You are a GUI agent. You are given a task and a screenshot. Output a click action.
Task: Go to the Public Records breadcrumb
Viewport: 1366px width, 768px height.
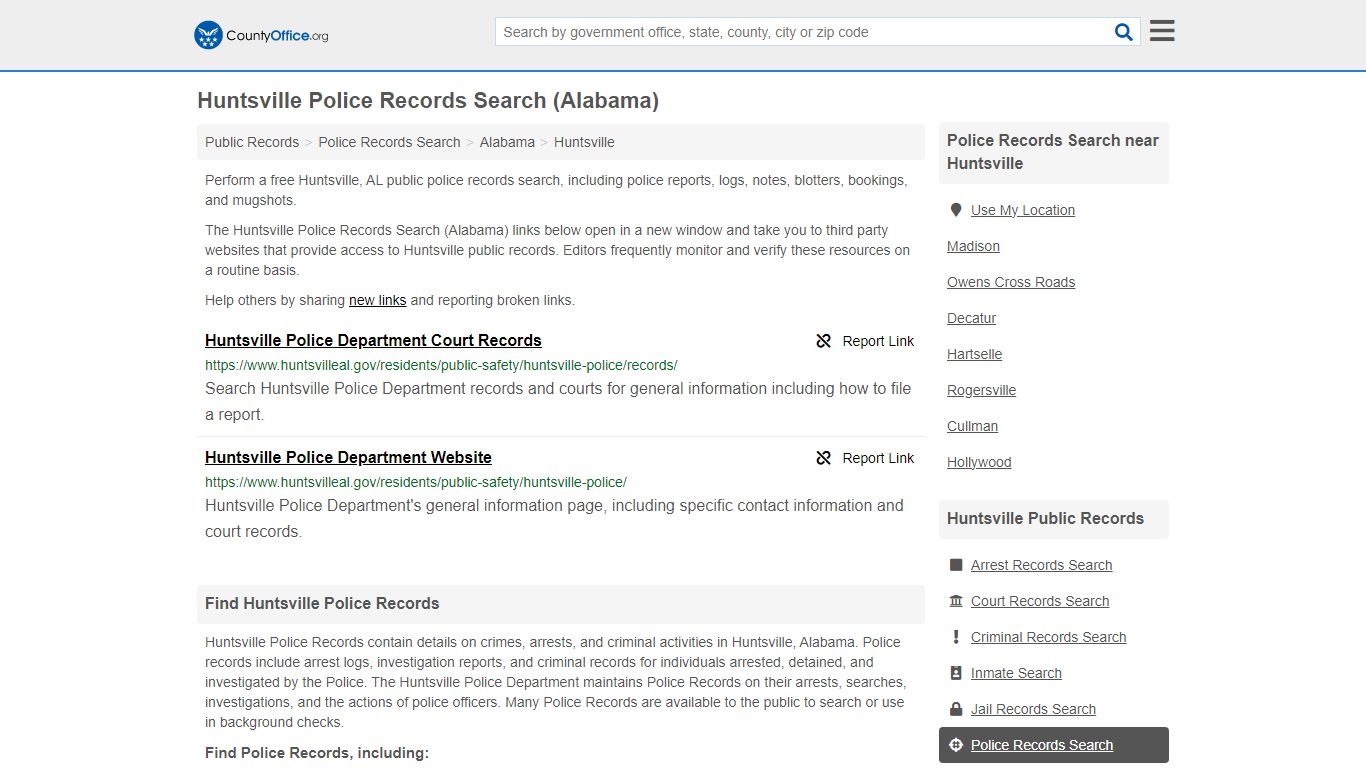coord(252,142)
